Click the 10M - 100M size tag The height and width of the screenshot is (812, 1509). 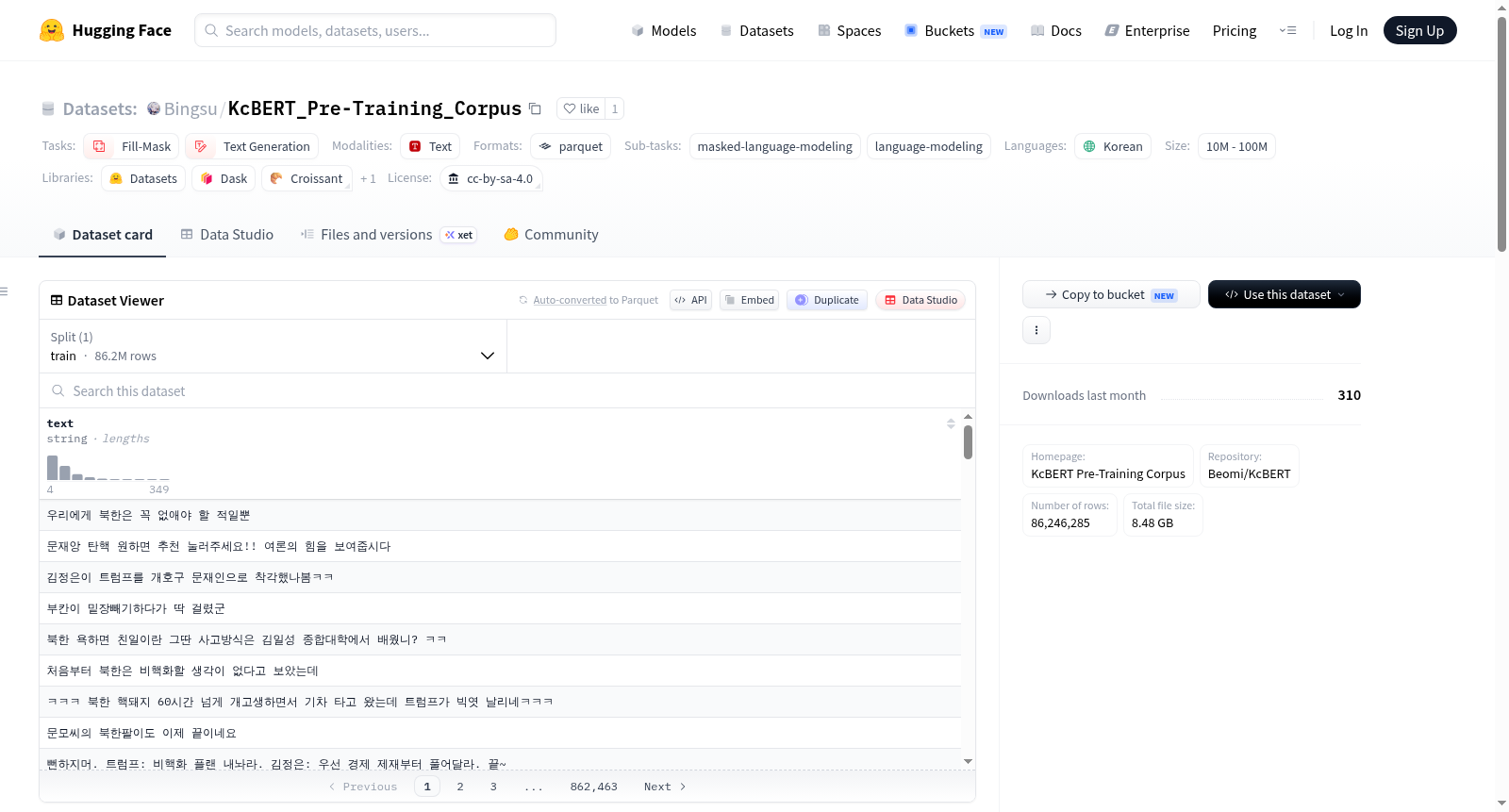1236,146
